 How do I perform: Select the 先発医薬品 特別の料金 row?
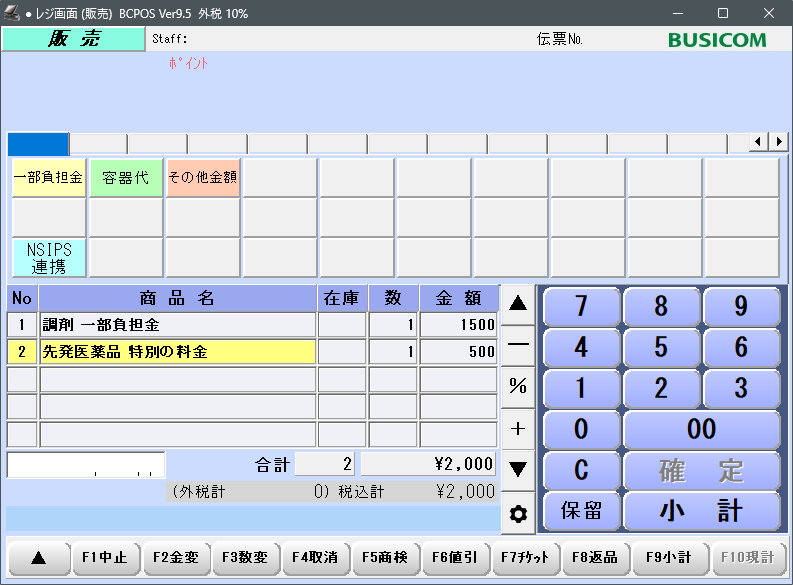pos(177,352)
